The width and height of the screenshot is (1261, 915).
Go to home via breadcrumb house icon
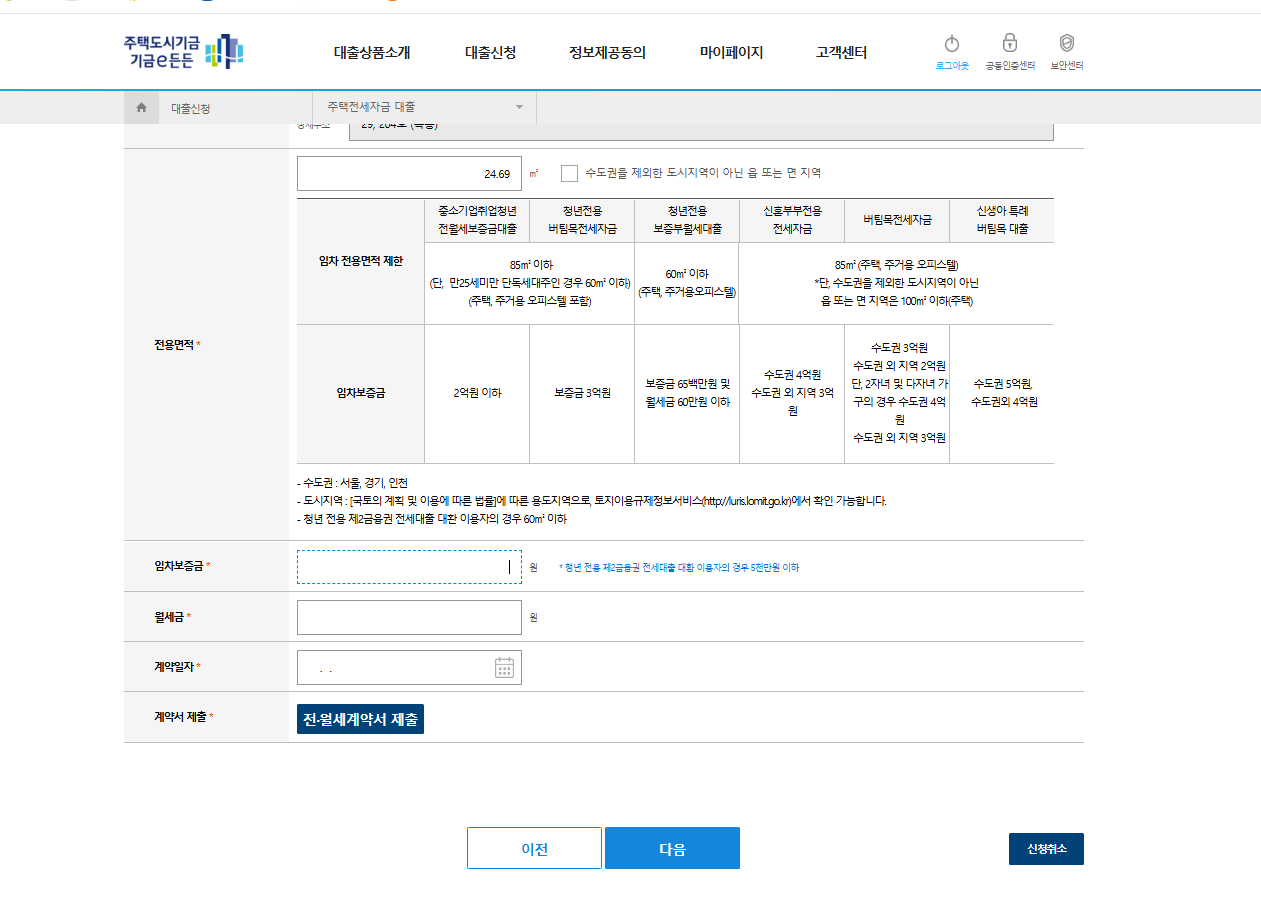pyautogui.click(x=141, y=107)
